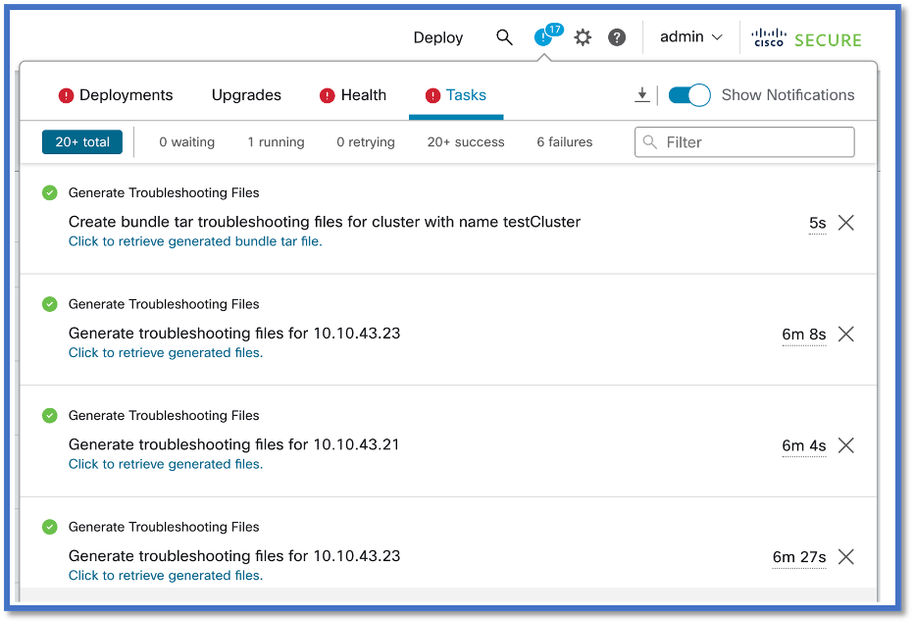Screen dimensions: 914x624
Task: Click the 6m 27s duration value
Action: coord(799,557)
